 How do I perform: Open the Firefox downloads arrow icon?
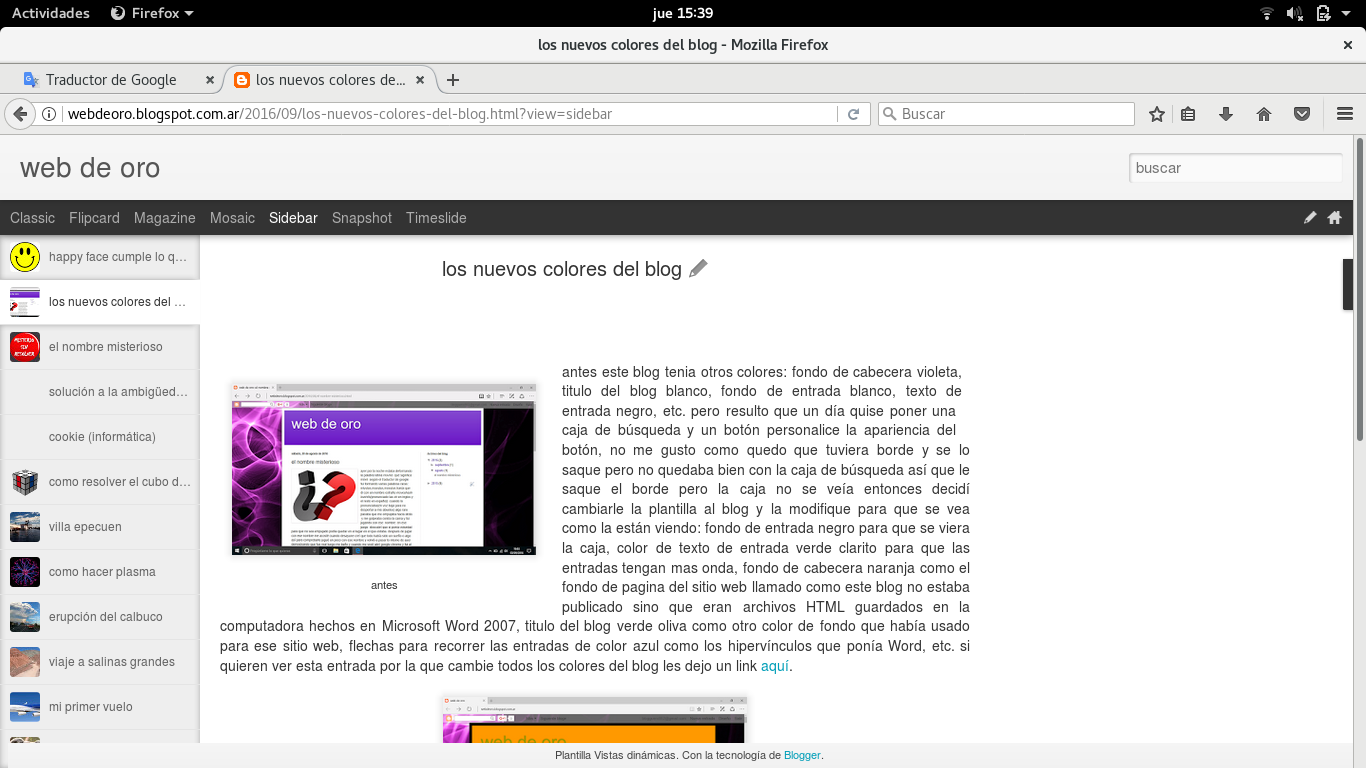point(1226,114)
